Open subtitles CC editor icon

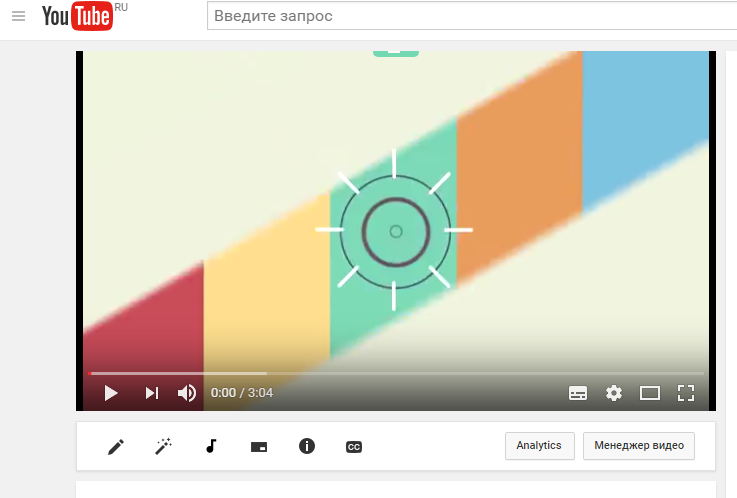point(354,447)
